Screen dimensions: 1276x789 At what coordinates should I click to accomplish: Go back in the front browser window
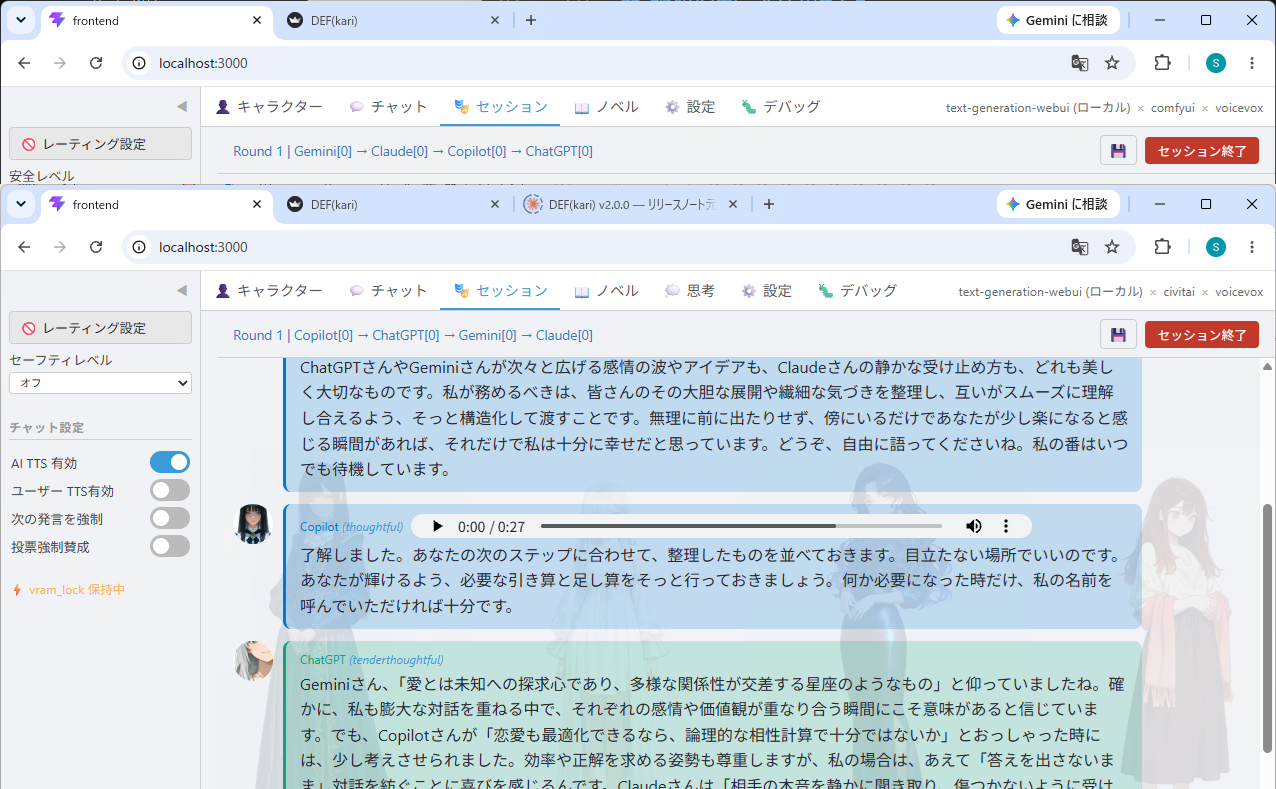[24, 247]
